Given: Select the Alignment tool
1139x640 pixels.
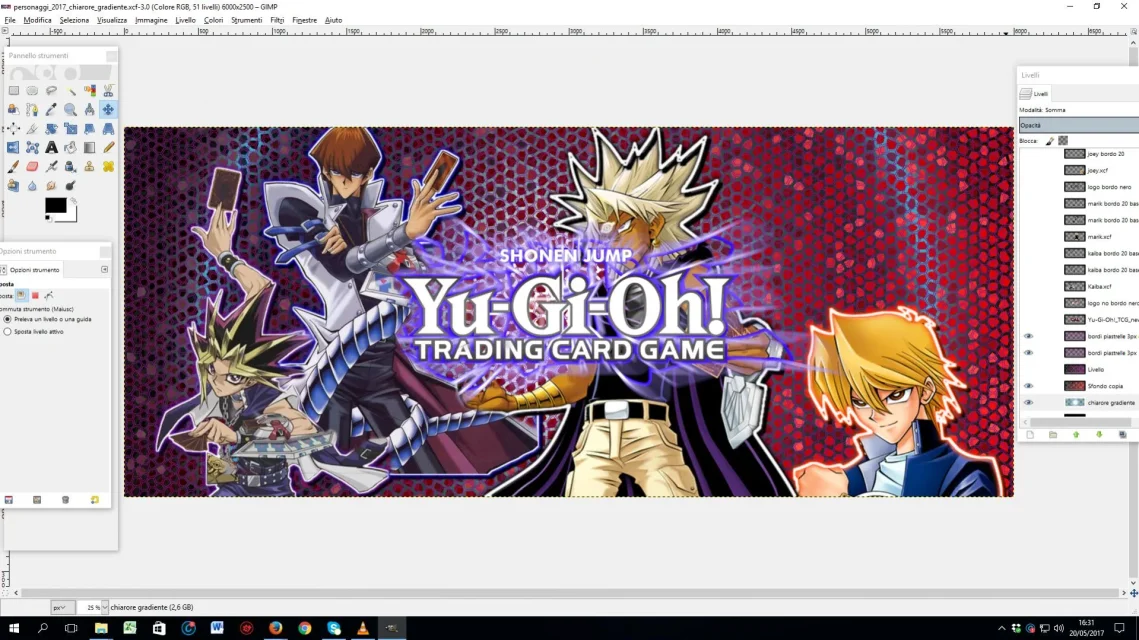Looking at the screenshot, I should (14, 129).
